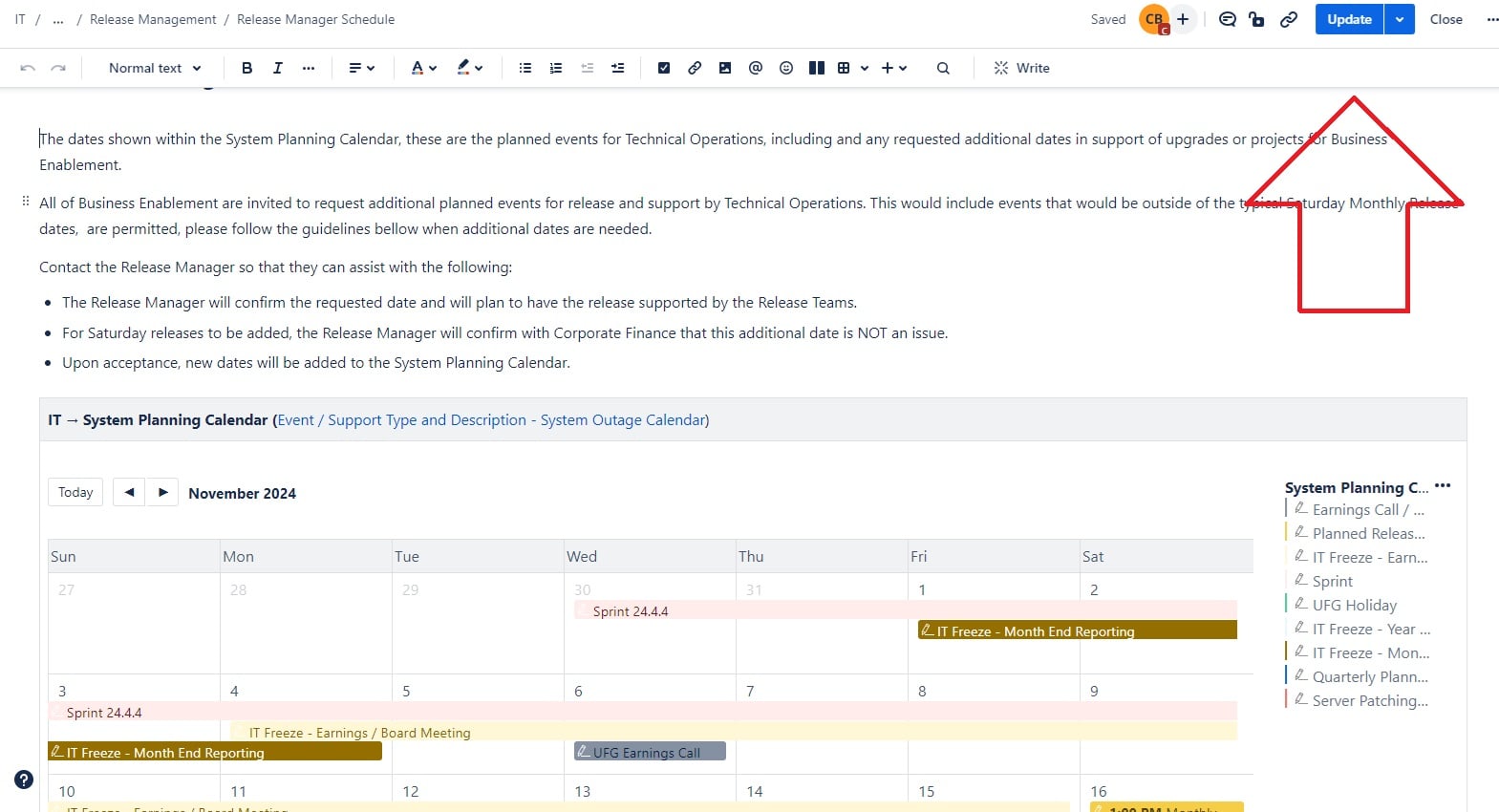Image resolution: width=1499 pixels, height=812 pixels.
Task: Open the dropdown arrow next to Update
Action: [x=1400, y=19]
